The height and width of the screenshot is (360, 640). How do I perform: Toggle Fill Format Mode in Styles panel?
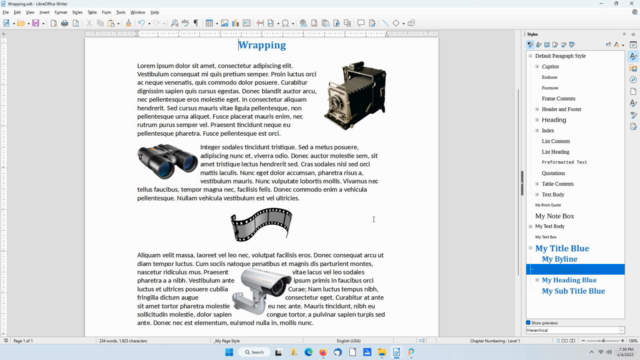(x=608, y=44)
